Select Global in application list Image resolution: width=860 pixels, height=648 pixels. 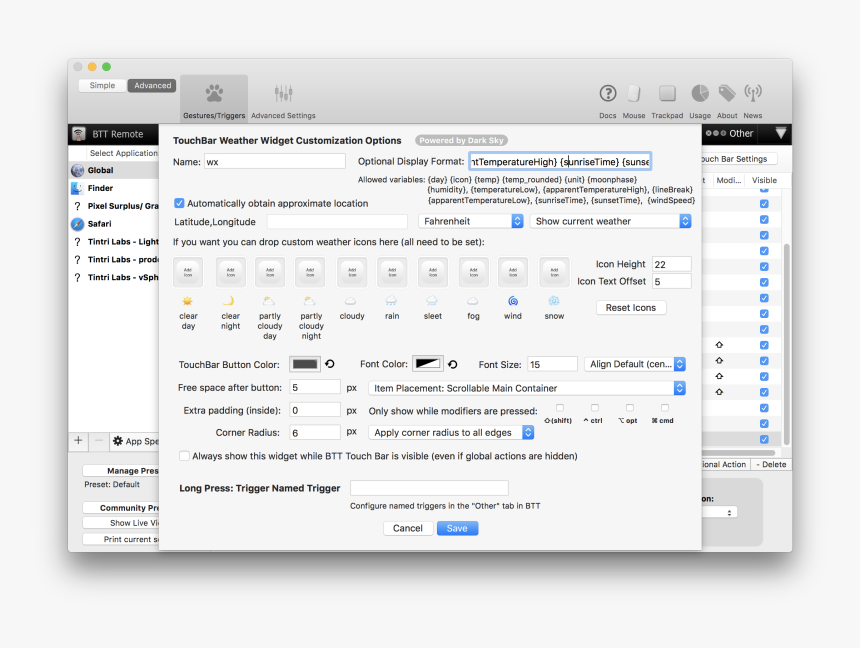click(x=114, y=170)
